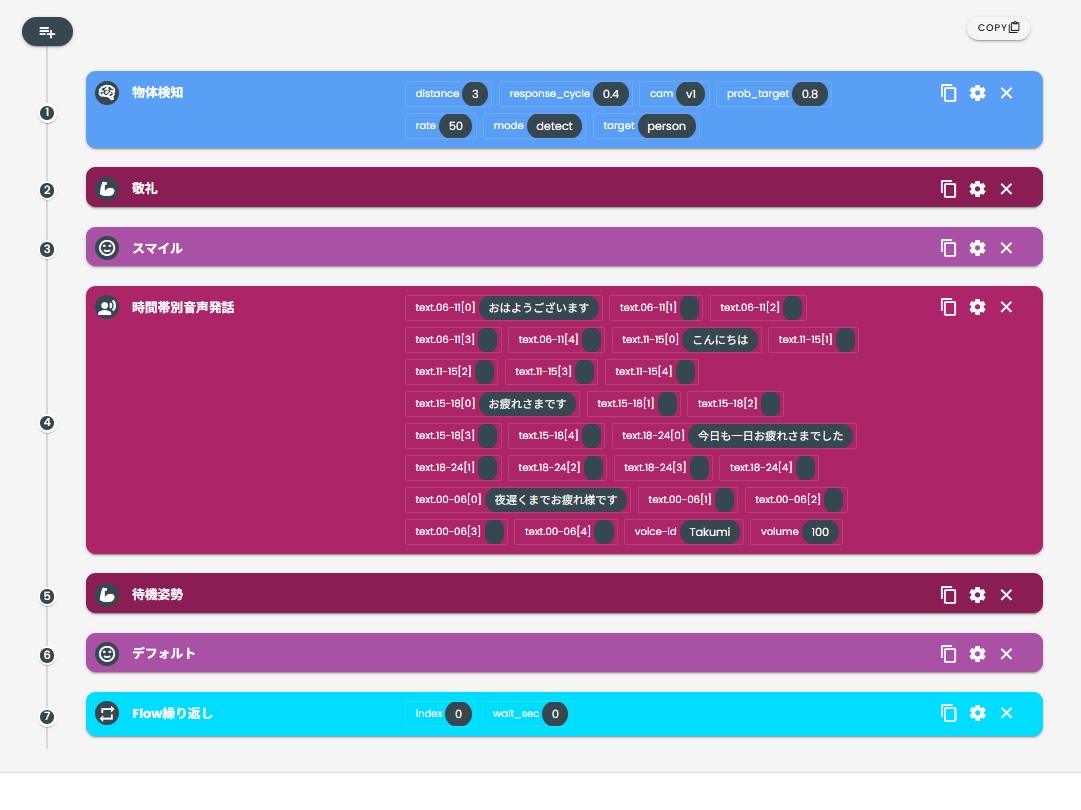Click the smiley face icon on スマイル block

(x=107, y=248)
